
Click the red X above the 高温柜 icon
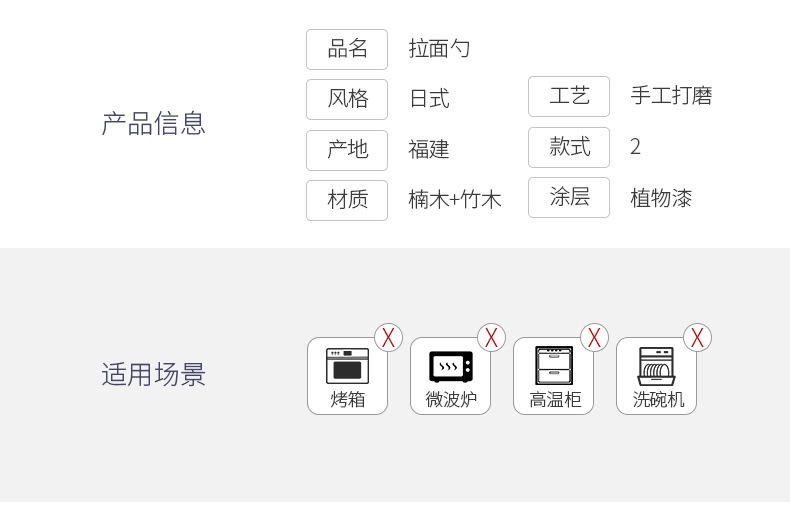click(x=595, y=338)
